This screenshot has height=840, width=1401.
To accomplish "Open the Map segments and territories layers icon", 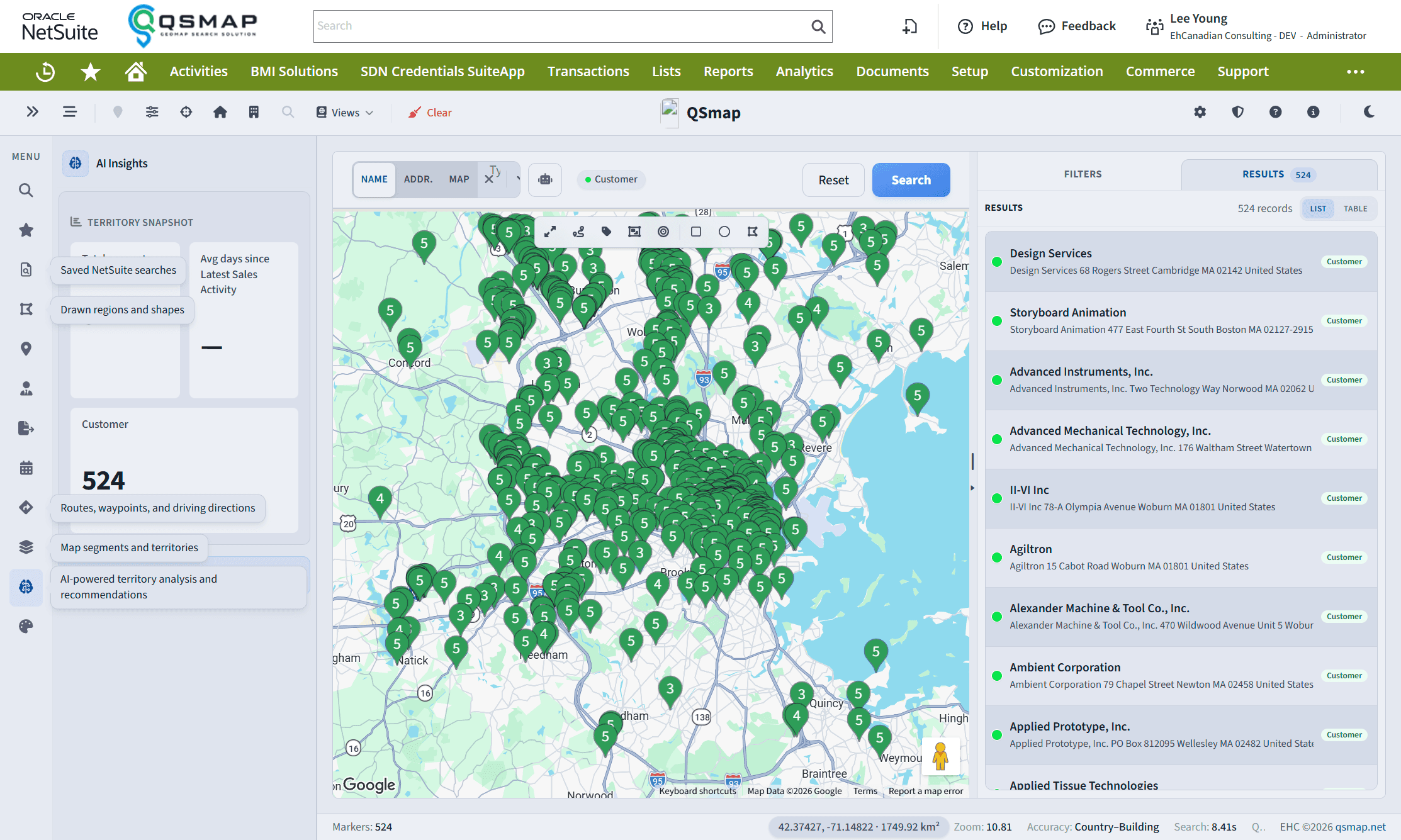I will pos(26,547).
